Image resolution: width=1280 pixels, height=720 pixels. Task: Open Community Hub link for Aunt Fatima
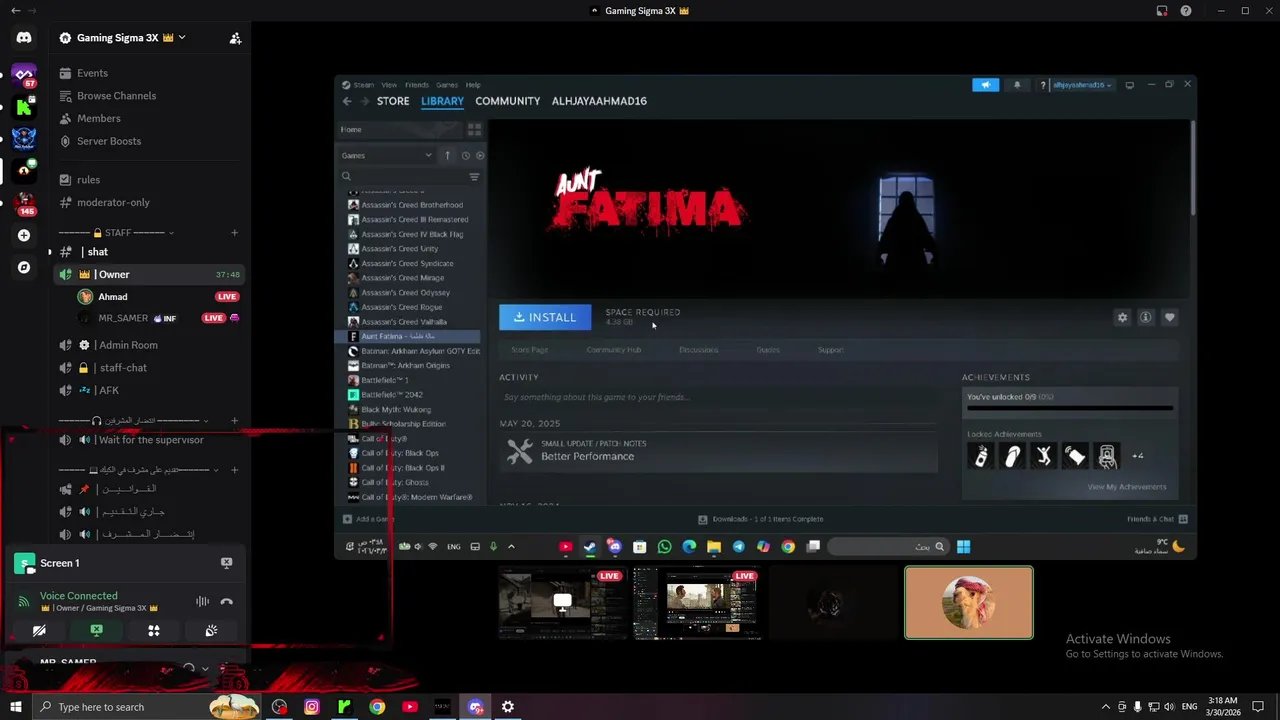[613, 350]
